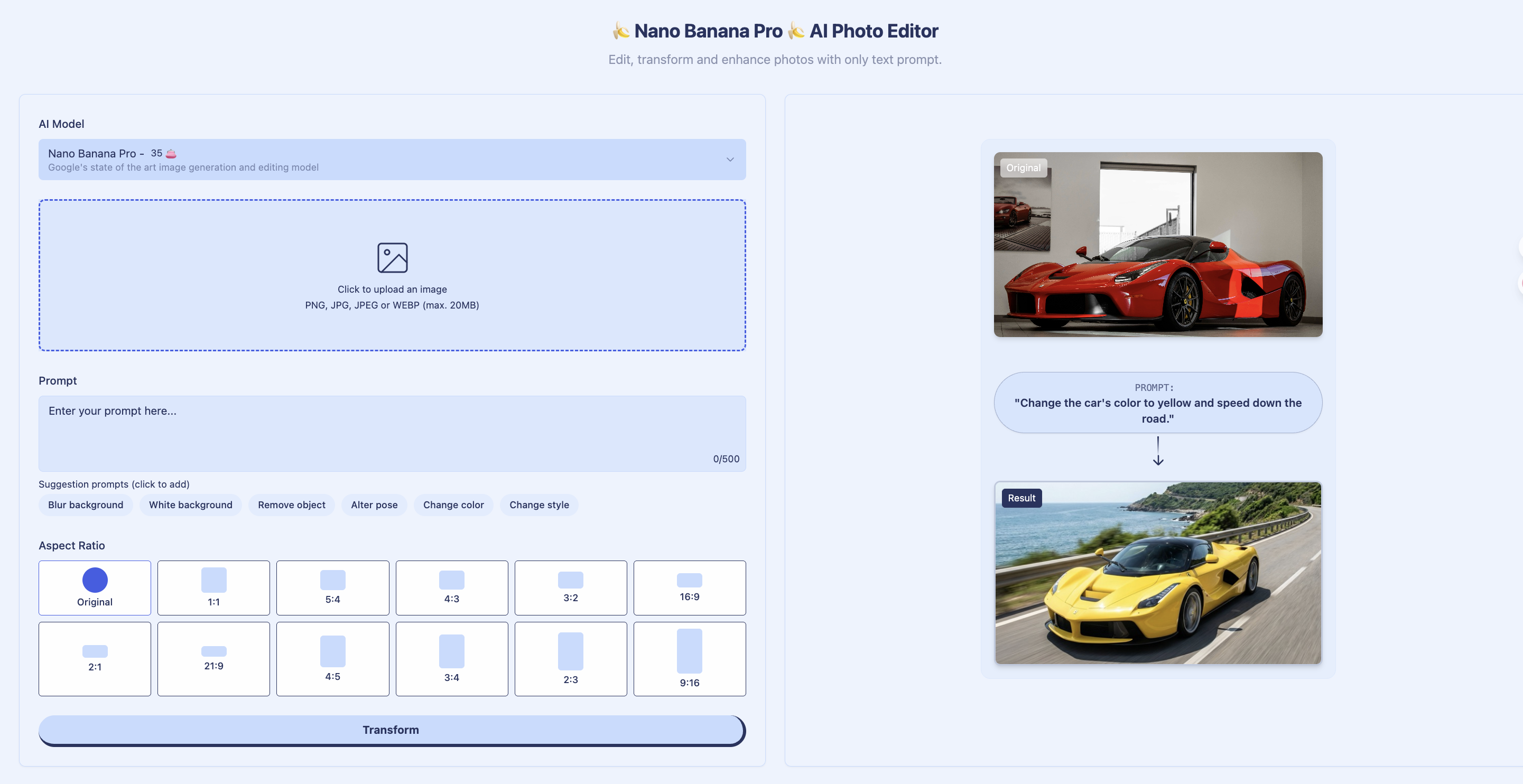Click the image upload icon
The image size is (1523, 784).
click(392, 258)
